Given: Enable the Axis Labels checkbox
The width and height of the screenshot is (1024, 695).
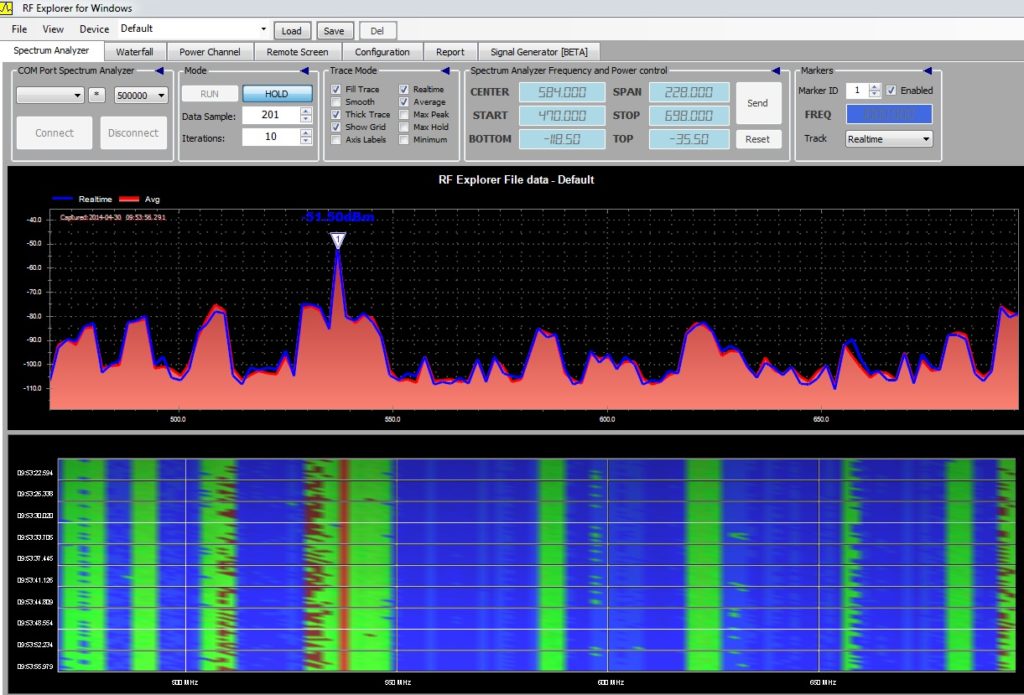Looking at the screenshot, I should click(x=336, y=140).
